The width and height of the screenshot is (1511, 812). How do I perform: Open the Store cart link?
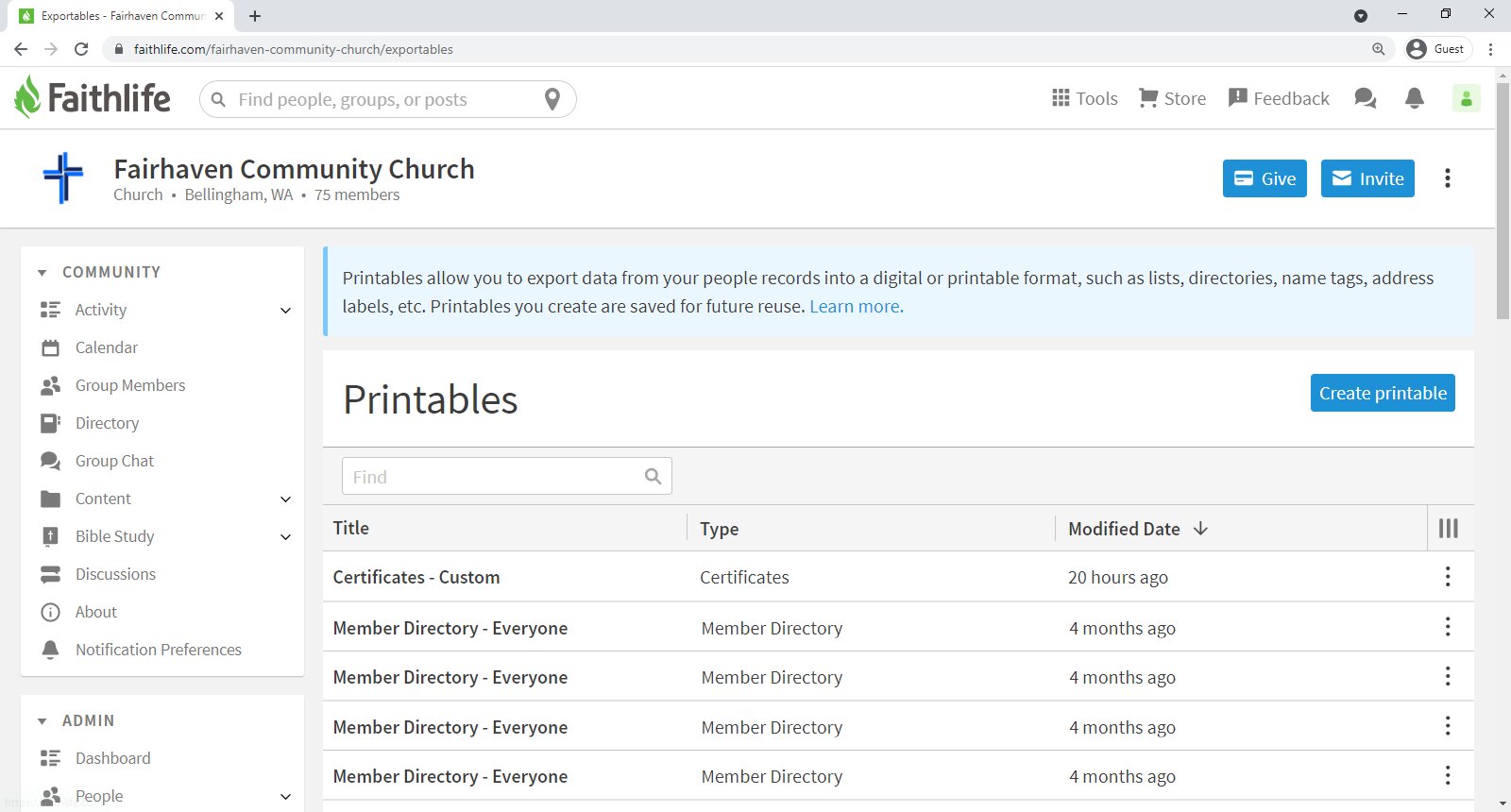[1172, 98]
